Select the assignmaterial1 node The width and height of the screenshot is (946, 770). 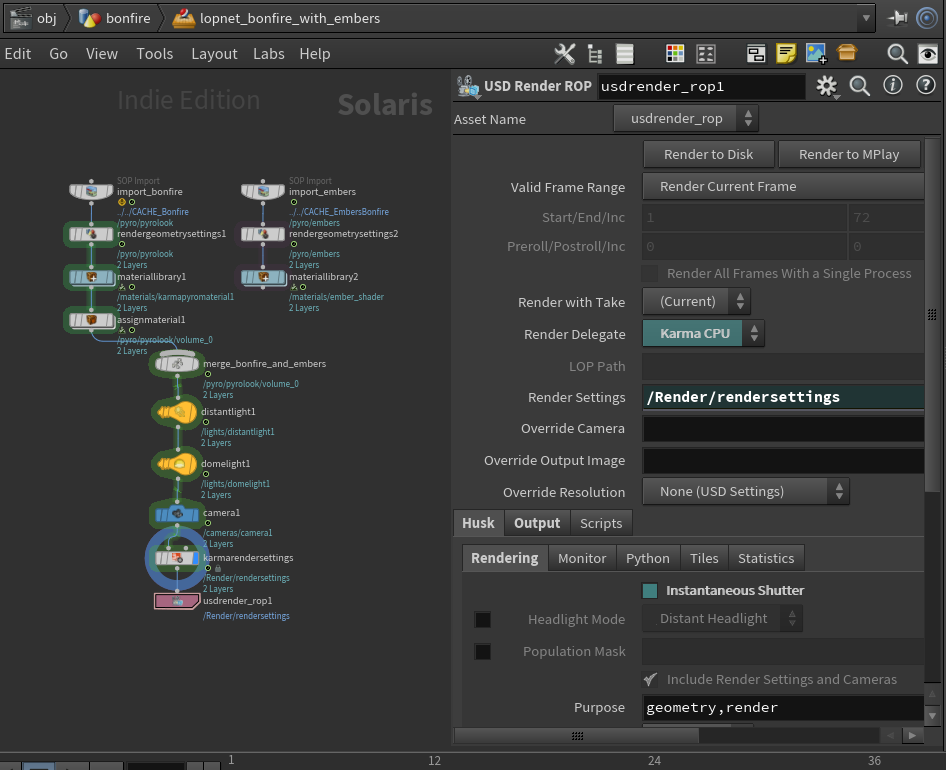click(x=91, y=320)
